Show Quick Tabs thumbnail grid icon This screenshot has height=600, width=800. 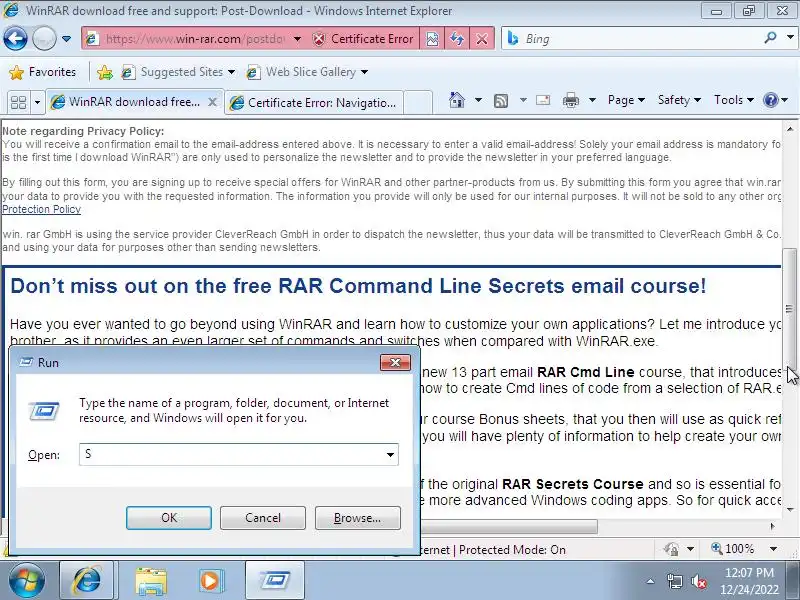pyautogui.click(x=18, y=102)
